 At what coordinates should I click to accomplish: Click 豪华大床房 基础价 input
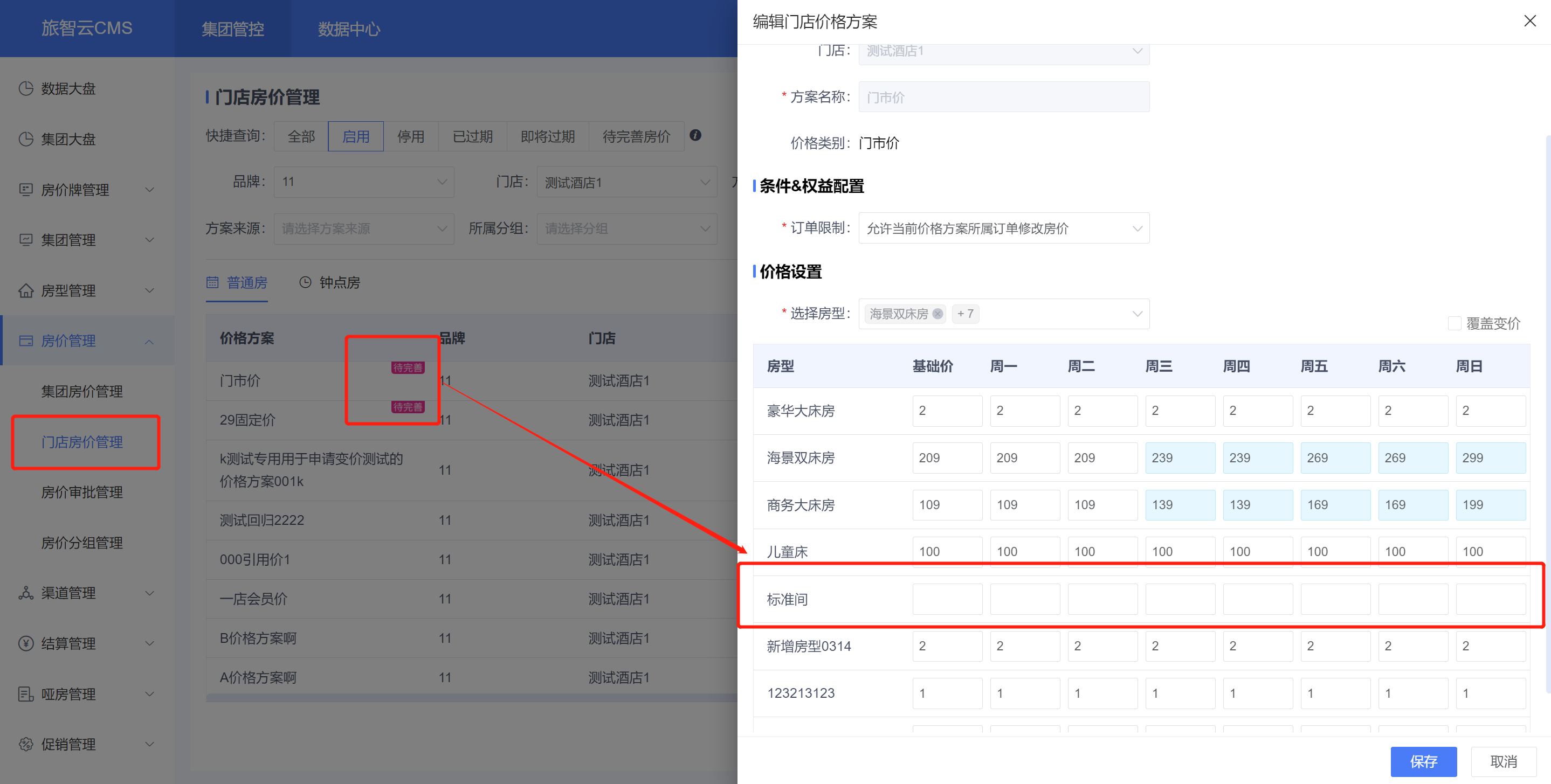coord(947,411)
